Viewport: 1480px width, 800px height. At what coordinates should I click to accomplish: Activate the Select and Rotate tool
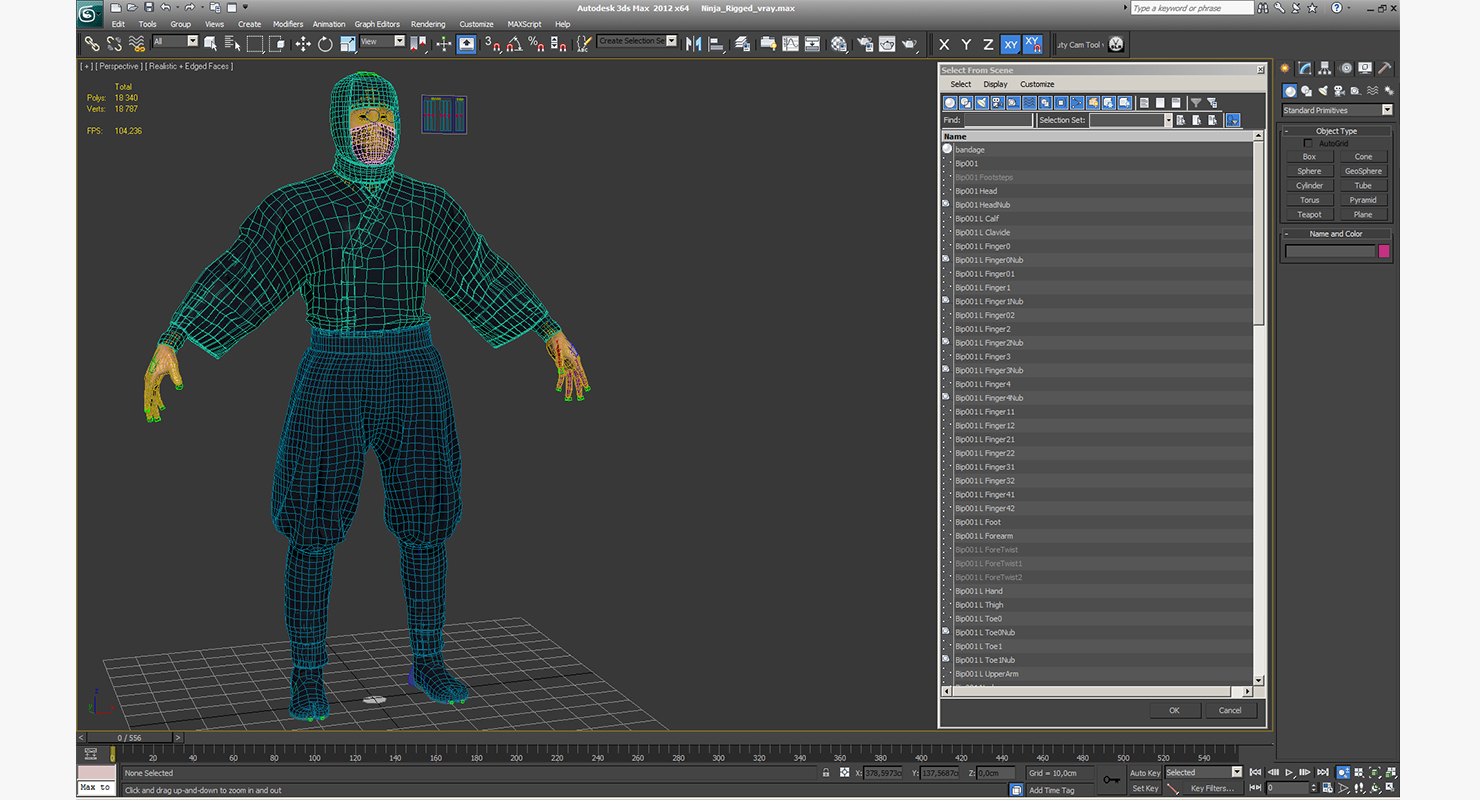click(325, 44)
